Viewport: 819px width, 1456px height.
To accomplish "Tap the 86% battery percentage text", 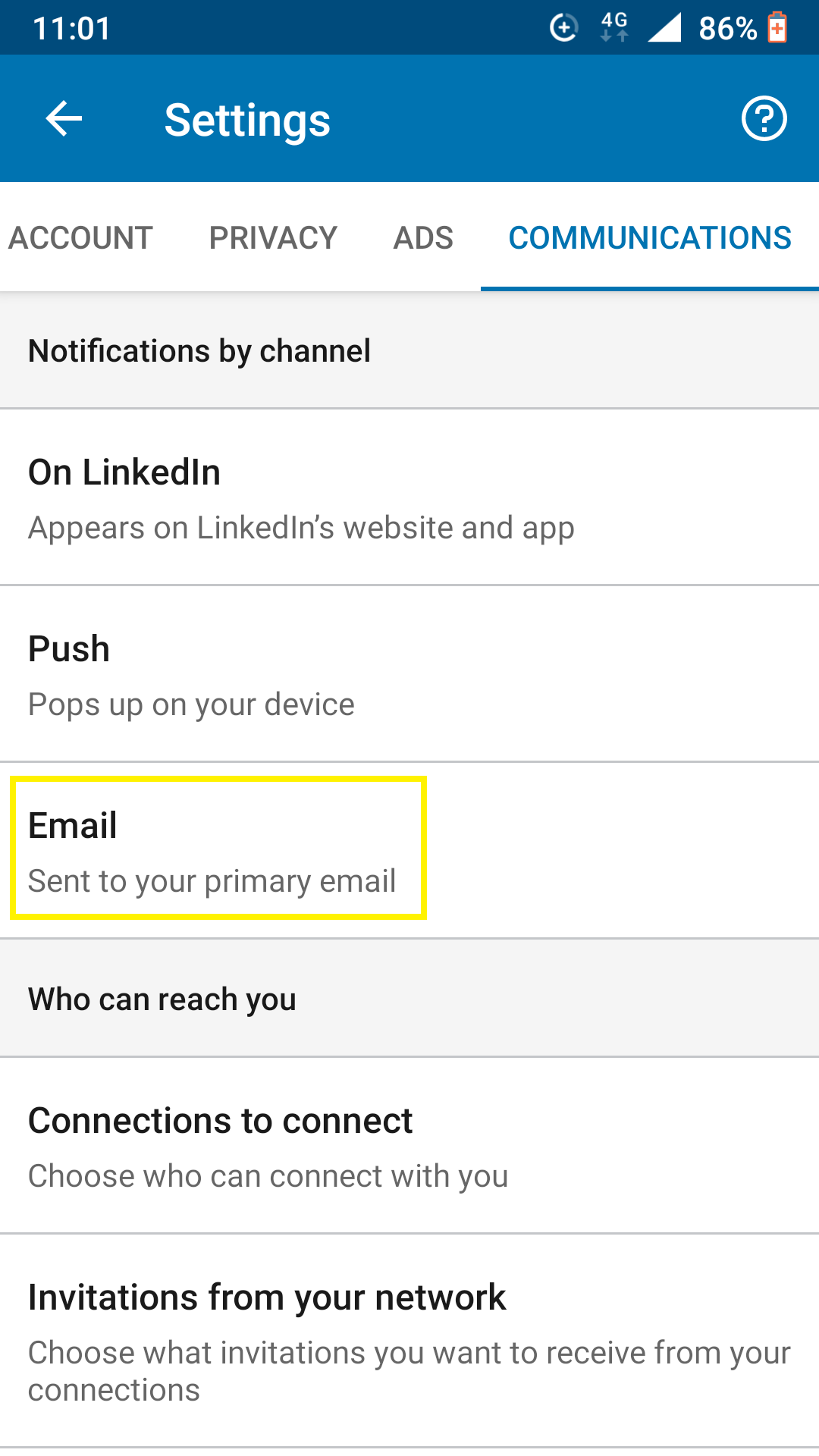I will 727,29.
